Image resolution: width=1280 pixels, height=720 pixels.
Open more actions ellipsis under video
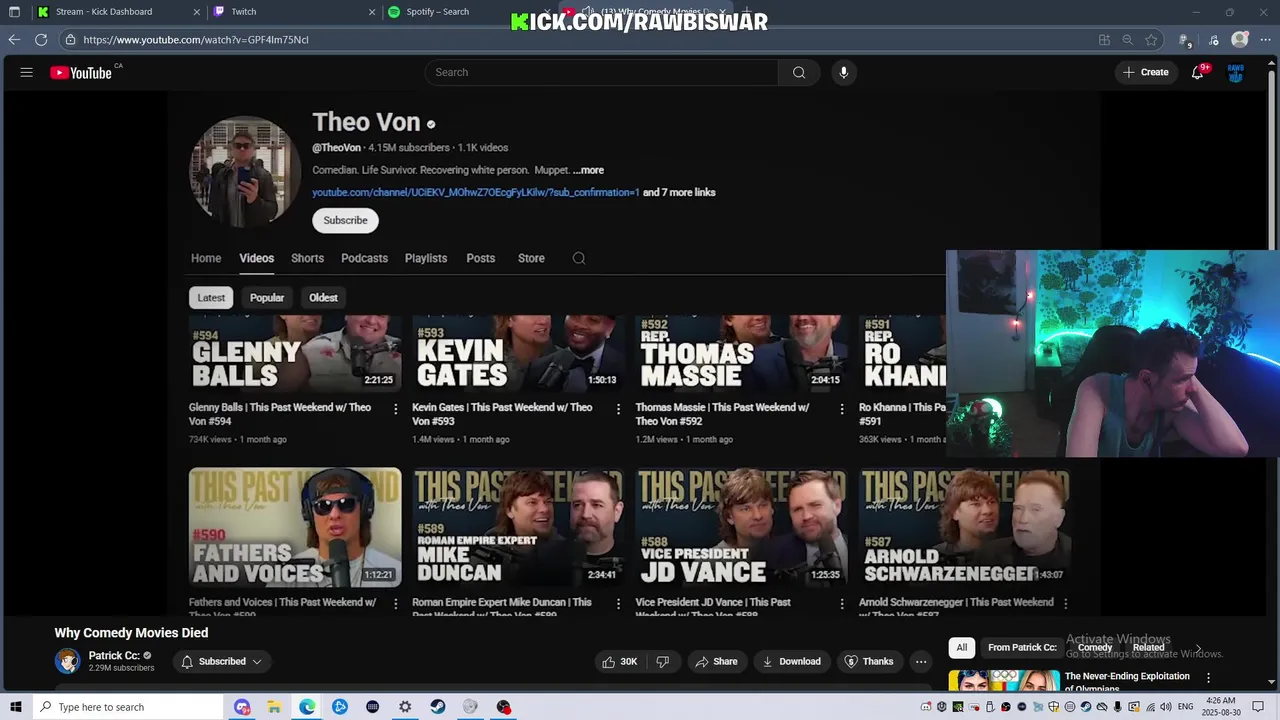[921, 661]
